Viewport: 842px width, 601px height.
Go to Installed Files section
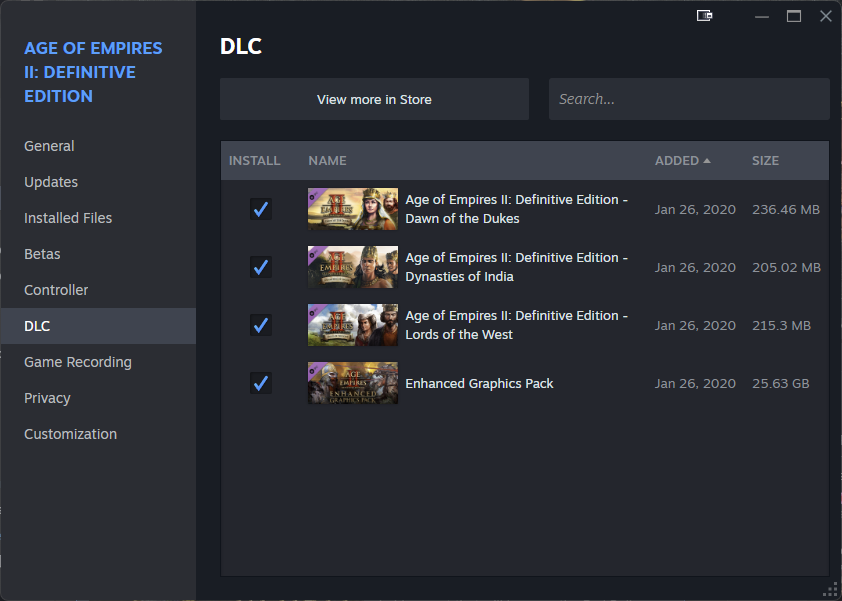[x=98, y=218]
